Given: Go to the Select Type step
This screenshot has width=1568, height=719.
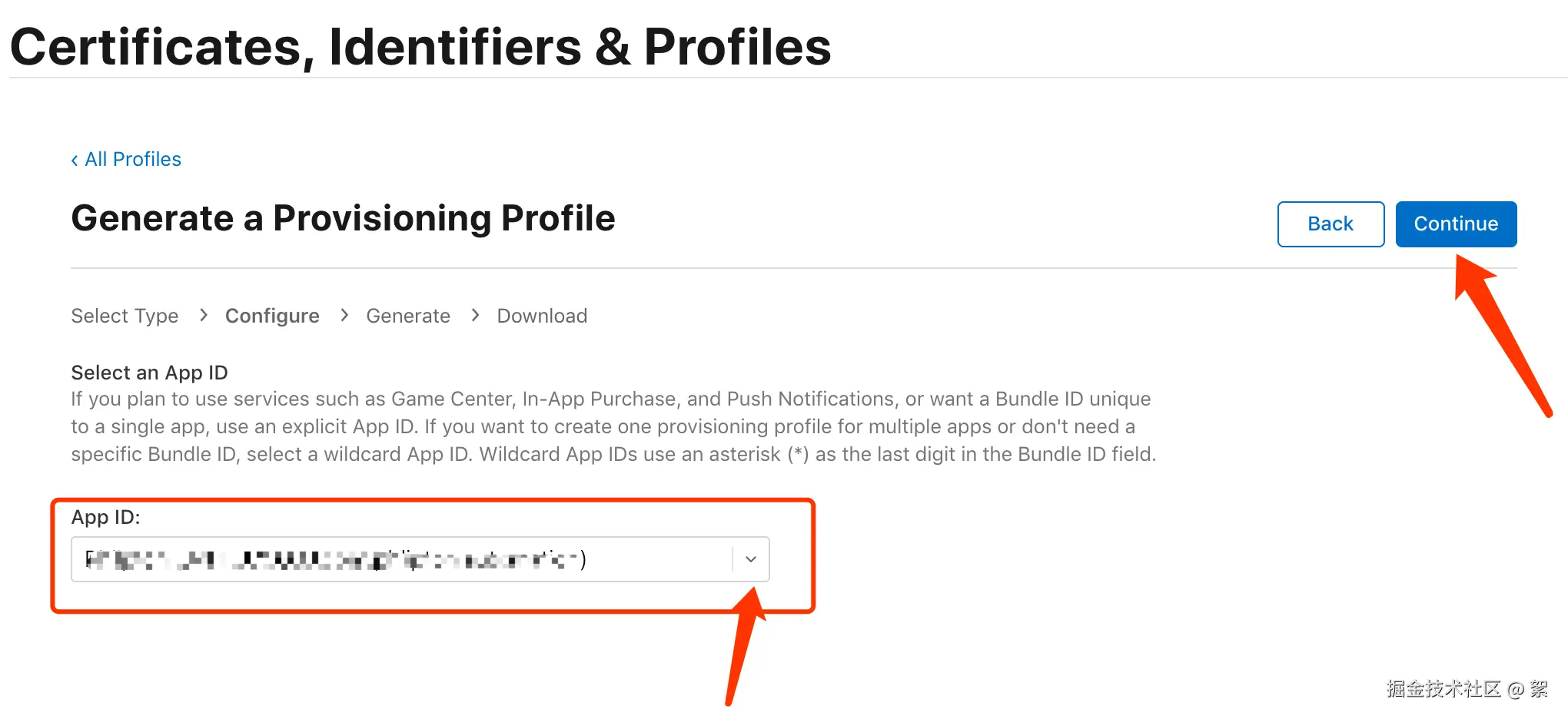Looking at the screenshot, I should pos(125,316).
